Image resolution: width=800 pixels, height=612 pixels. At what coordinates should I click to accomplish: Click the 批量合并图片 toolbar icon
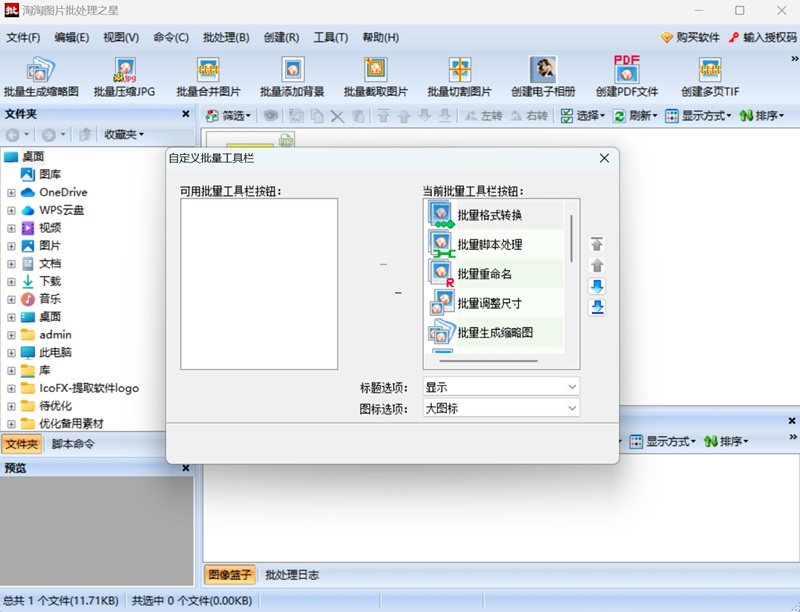tap(208, 77)
